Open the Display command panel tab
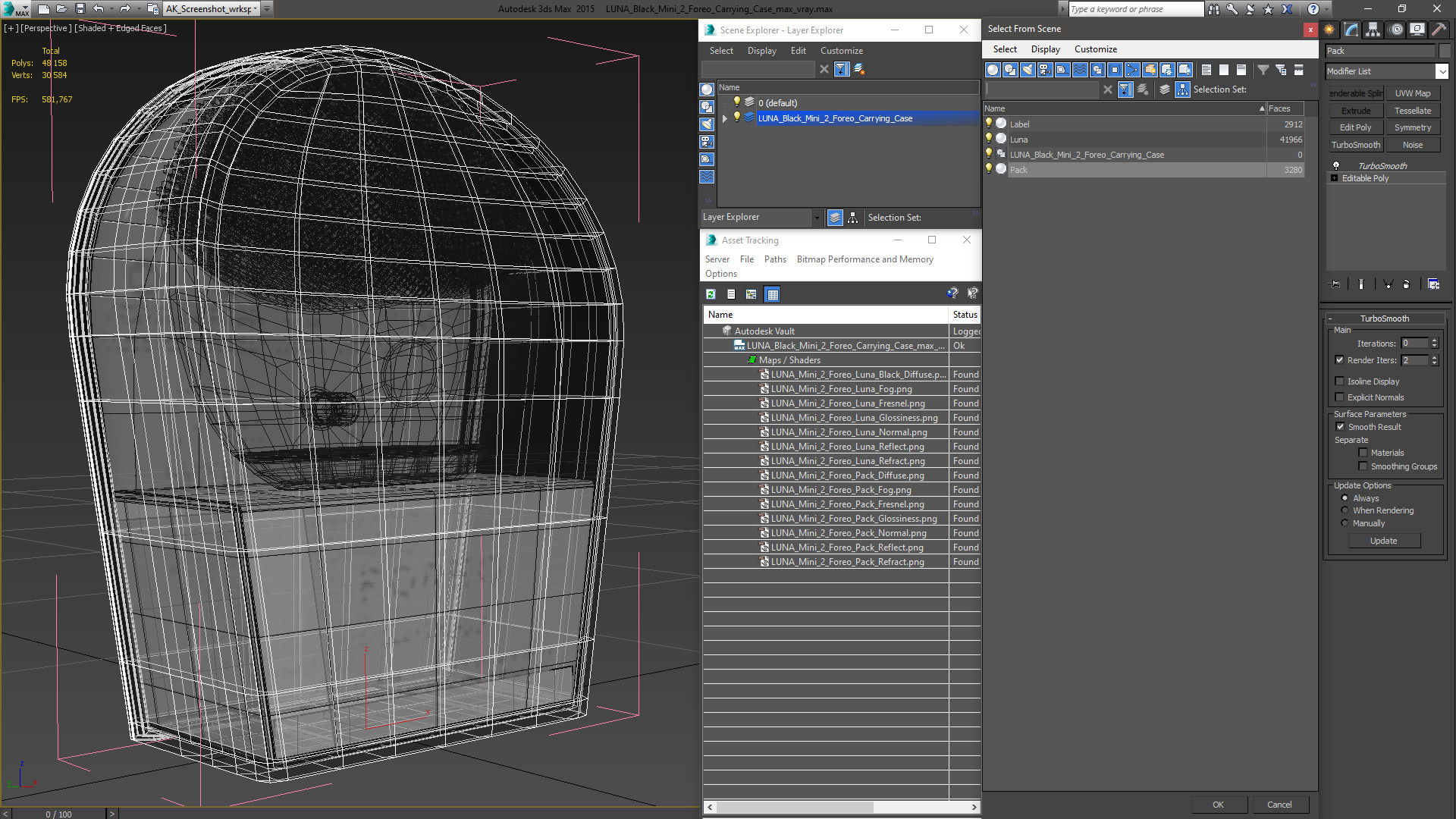1456x819 pixels. point(1417,30)
